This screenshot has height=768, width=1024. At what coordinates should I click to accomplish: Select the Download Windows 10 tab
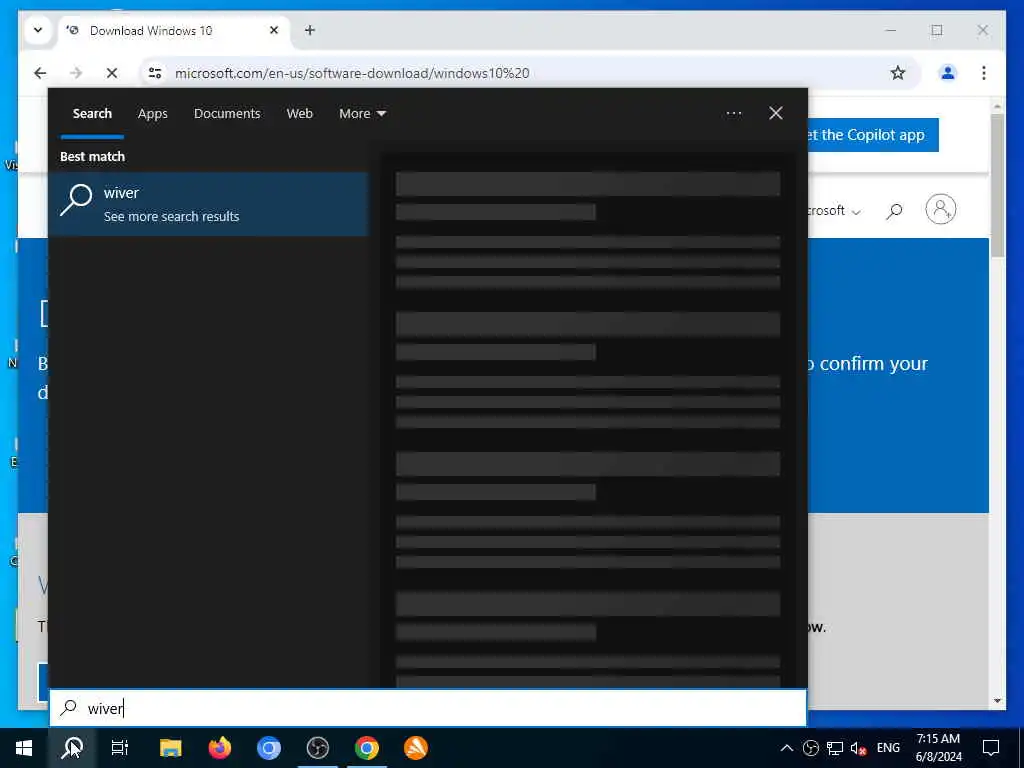pos(175,31)
